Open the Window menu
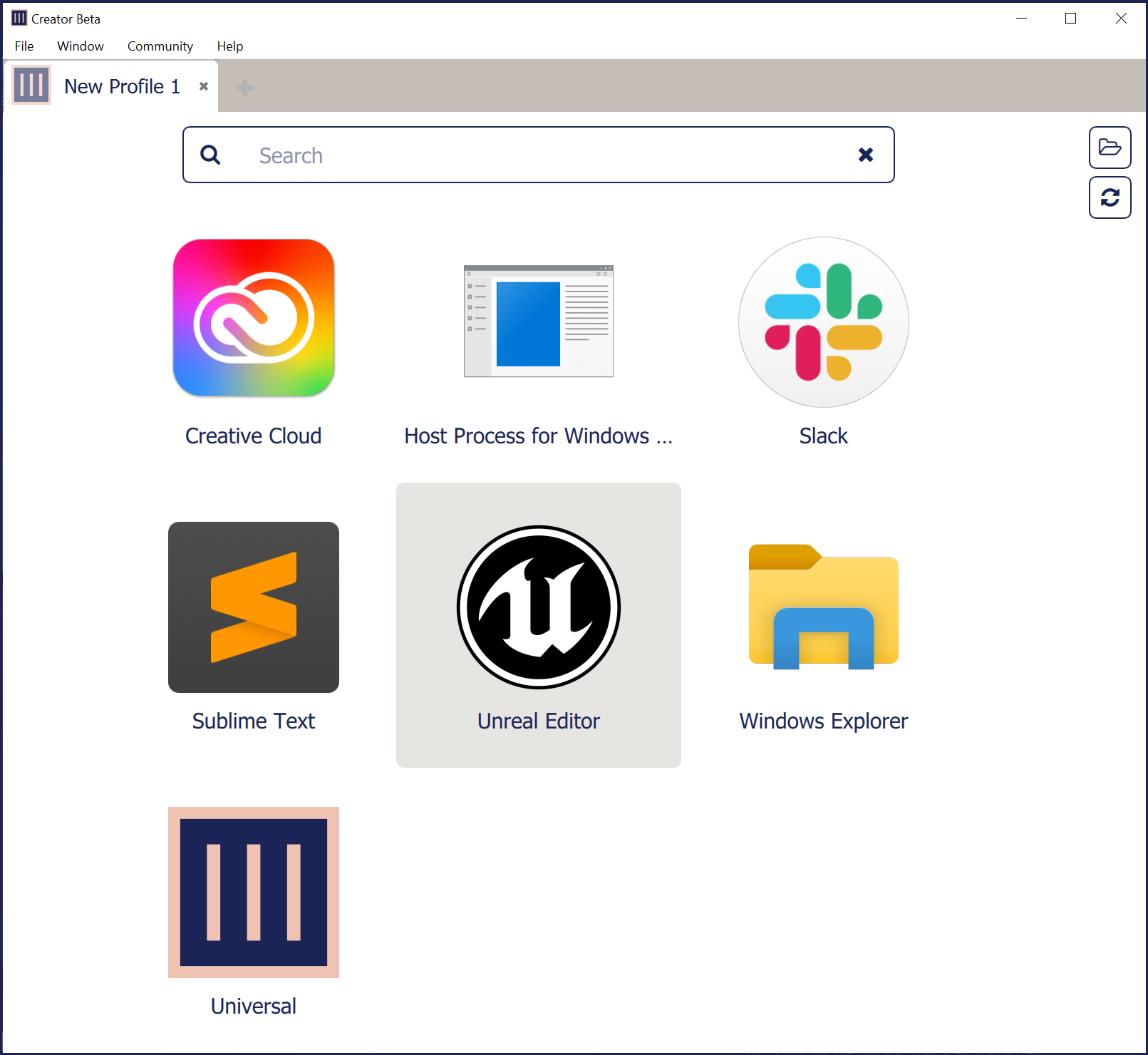 click(81, 46)
